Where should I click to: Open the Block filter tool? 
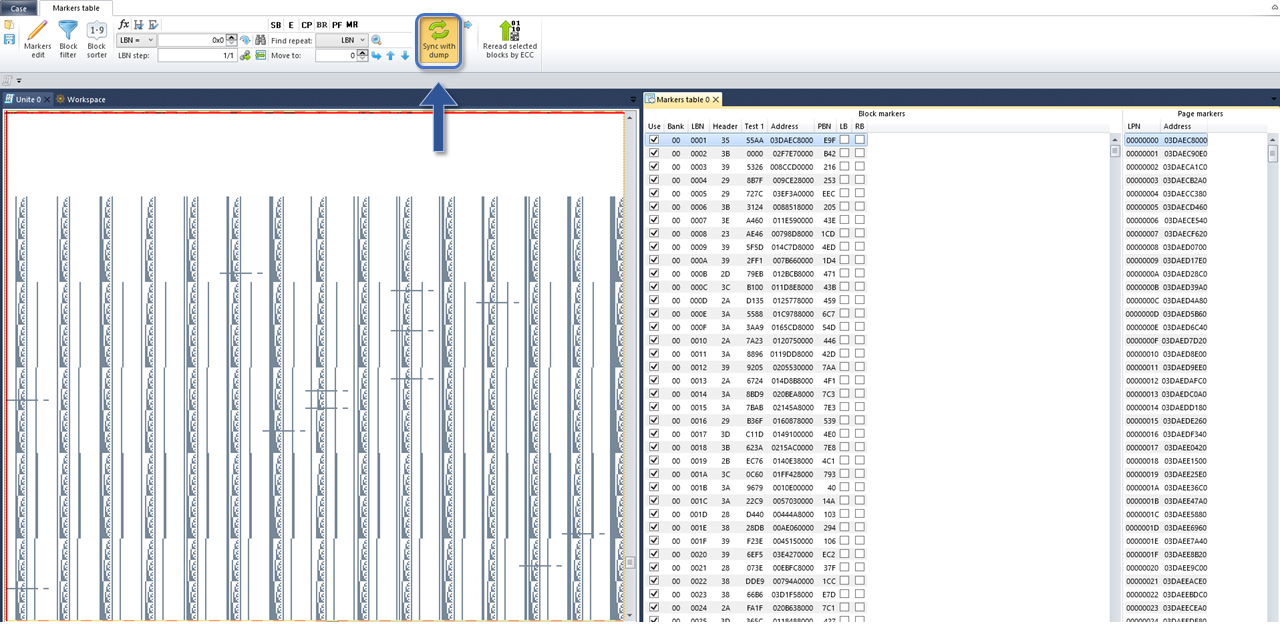pos(68,39)
